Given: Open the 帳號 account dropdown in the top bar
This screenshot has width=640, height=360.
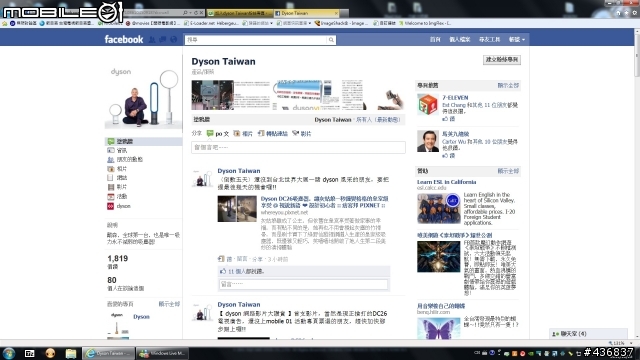Looking at the screenshot, I should [517, 40].
